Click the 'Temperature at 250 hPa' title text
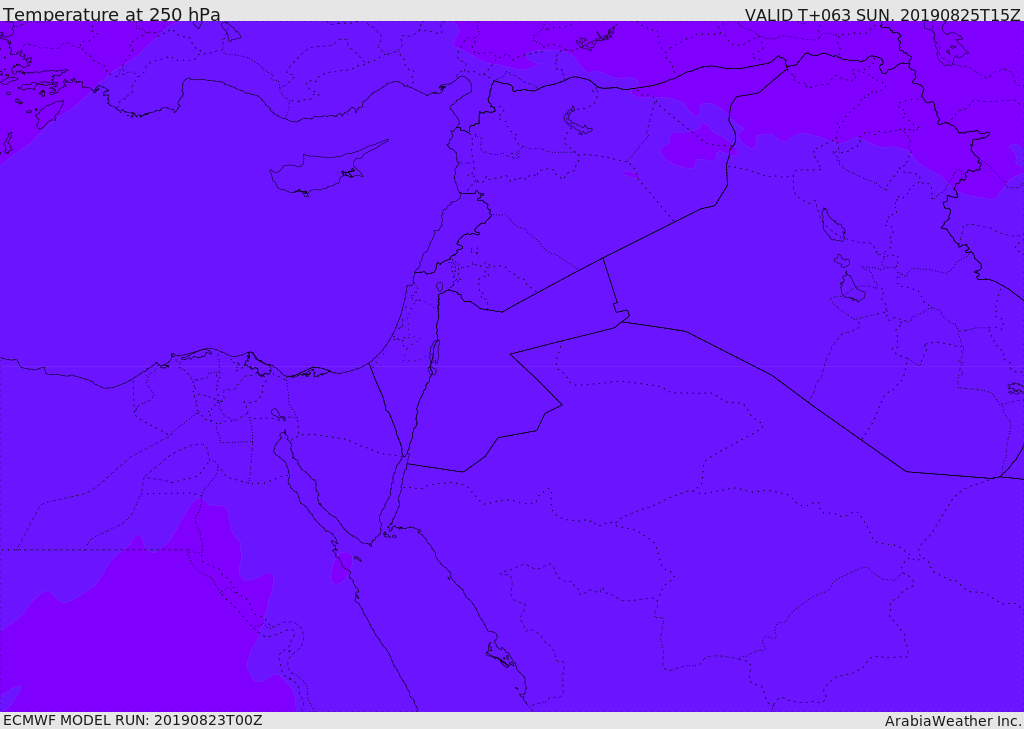 112,14
